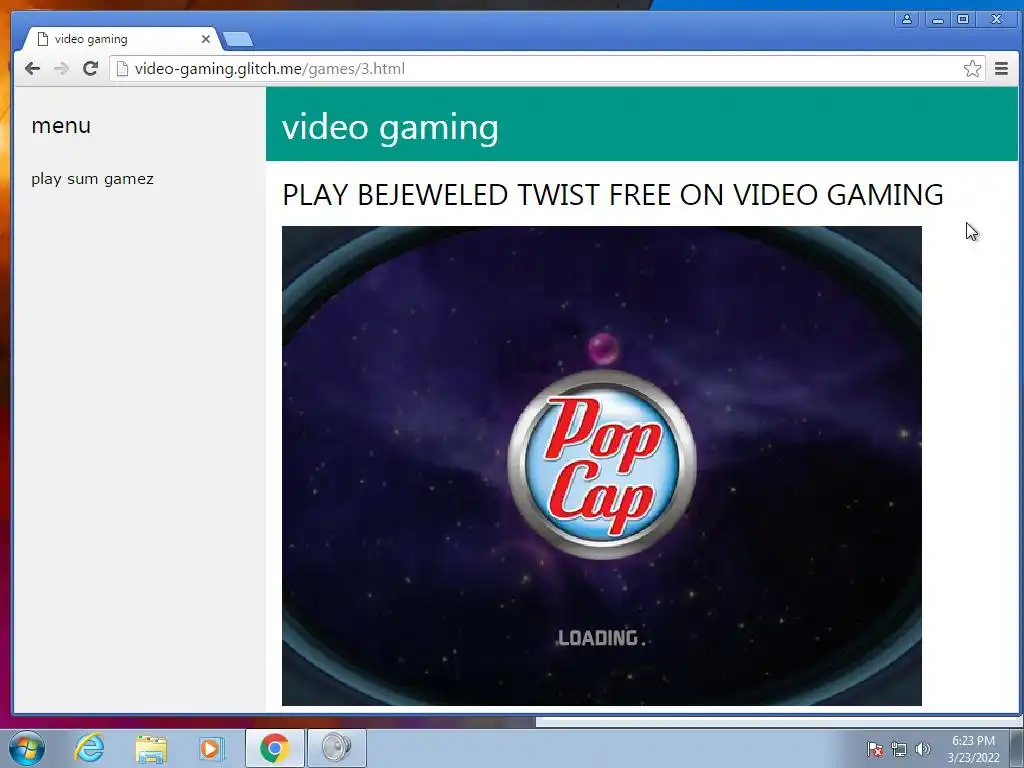The image size is (1024, 768).
Task: Open the Windows Start menu
Action: [x=27, y=748]
